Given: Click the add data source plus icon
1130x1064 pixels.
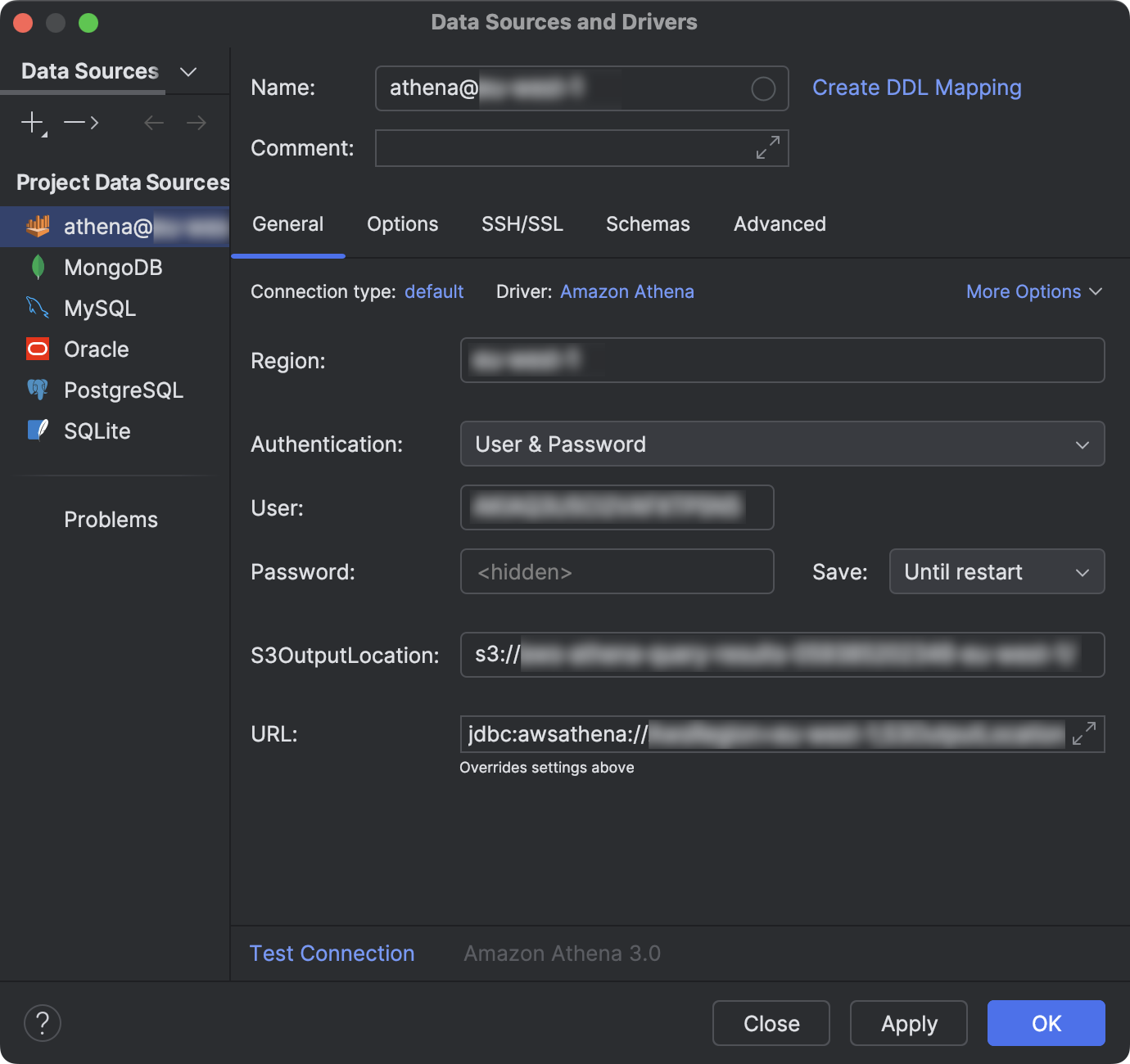Looking at the screenshot, I should (x=30, y=122).
